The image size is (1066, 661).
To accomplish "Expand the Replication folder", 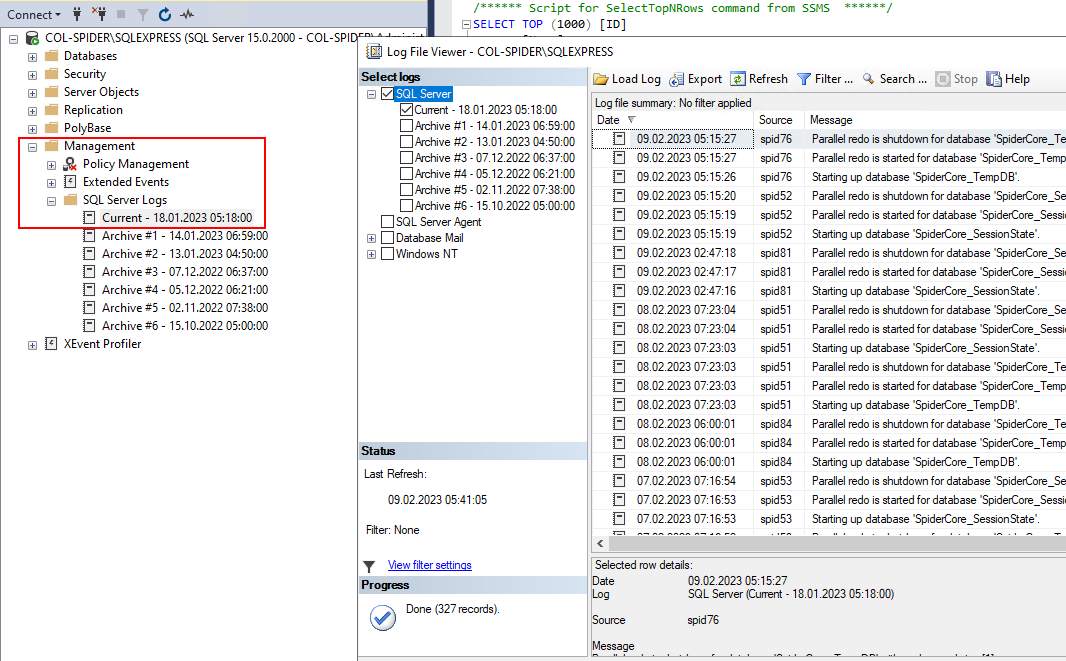I will coord(32,111).
